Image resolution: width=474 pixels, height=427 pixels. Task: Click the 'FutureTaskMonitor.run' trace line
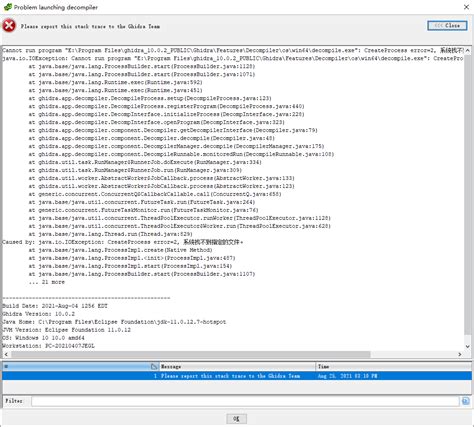143,210
